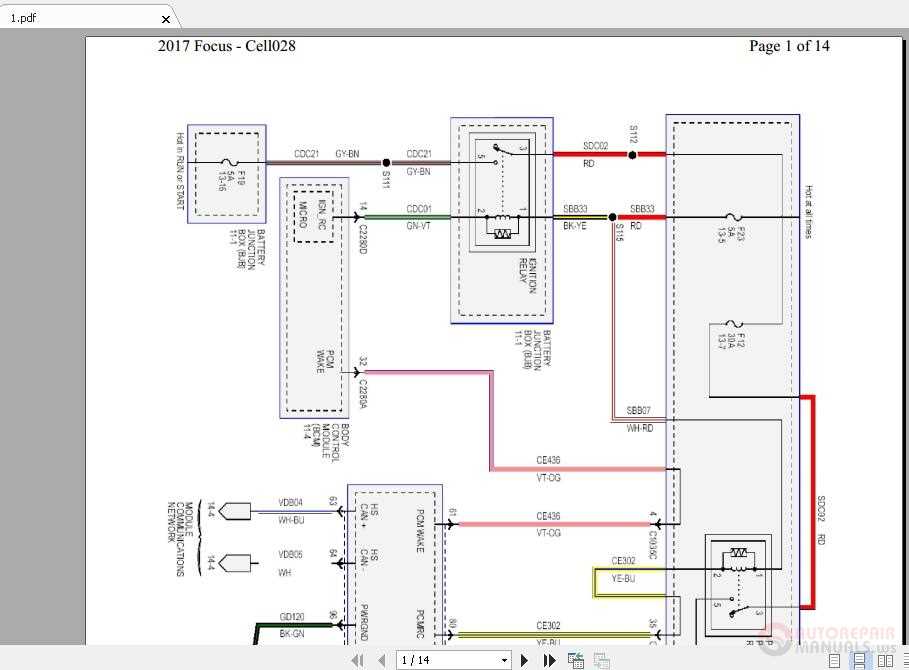909x670 pixels.
Task: Click the 'IGNITION RELAY' label in diagram
Action: coord(528,275)
